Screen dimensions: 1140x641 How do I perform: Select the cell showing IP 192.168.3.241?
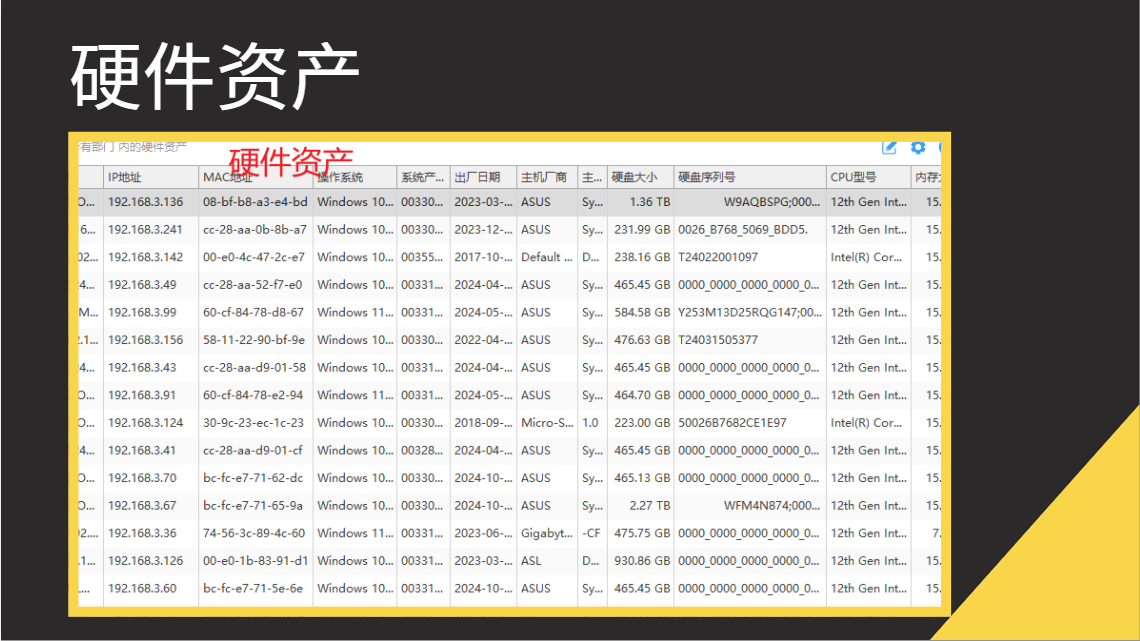click(x=145, y=230)
